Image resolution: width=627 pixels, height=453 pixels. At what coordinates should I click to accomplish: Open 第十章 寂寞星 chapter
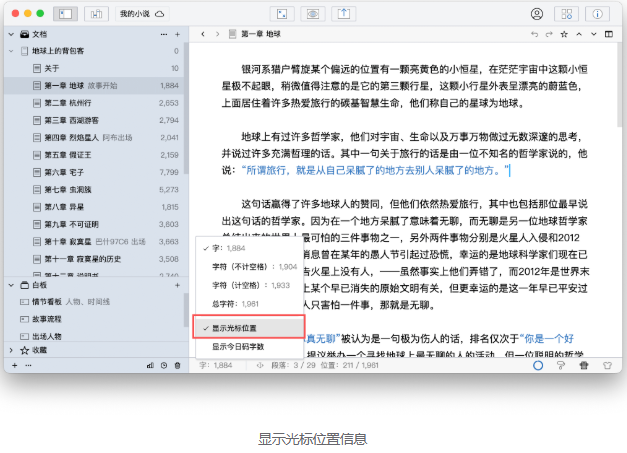(x=94, y=241)
